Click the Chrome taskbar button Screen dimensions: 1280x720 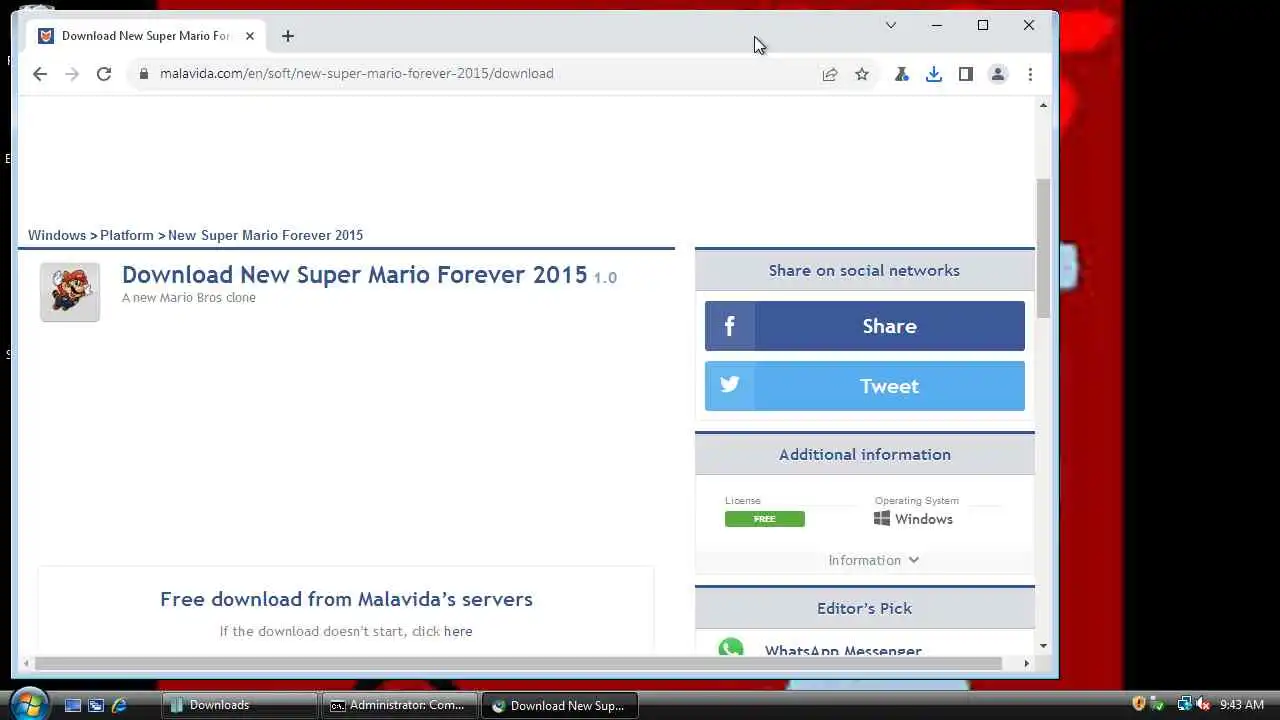[x=559, y=705]
